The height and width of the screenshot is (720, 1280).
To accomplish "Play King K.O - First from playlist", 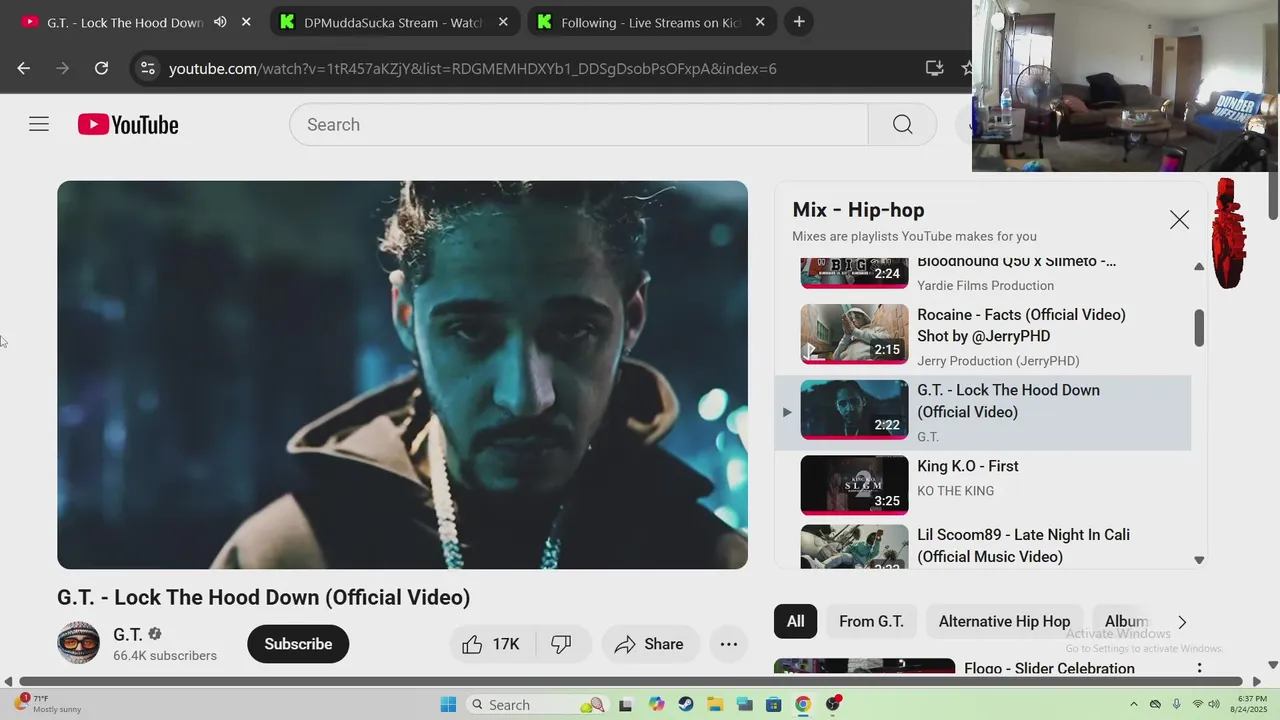I will (x=983, y=484).
